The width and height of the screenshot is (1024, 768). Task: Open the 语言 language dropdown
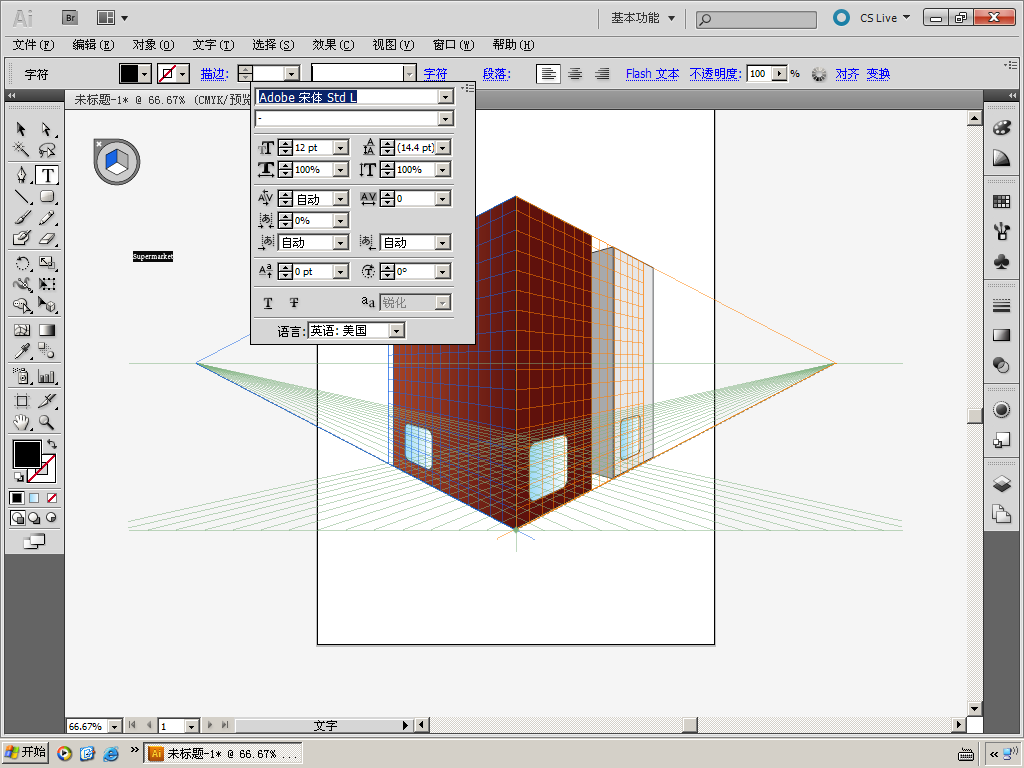[x=397, y=331]
